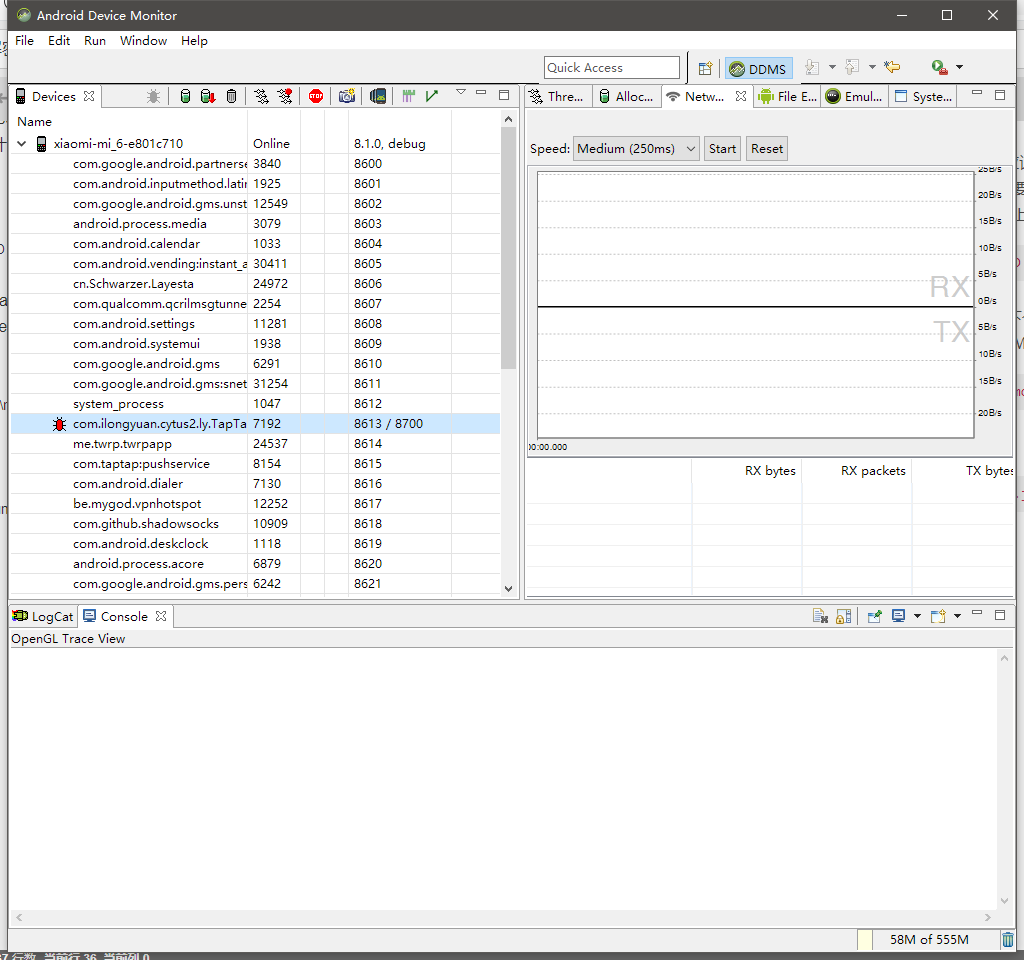Switch to the System Information tab
This screenshot has height=960, width=1024.
pos(923,97)
